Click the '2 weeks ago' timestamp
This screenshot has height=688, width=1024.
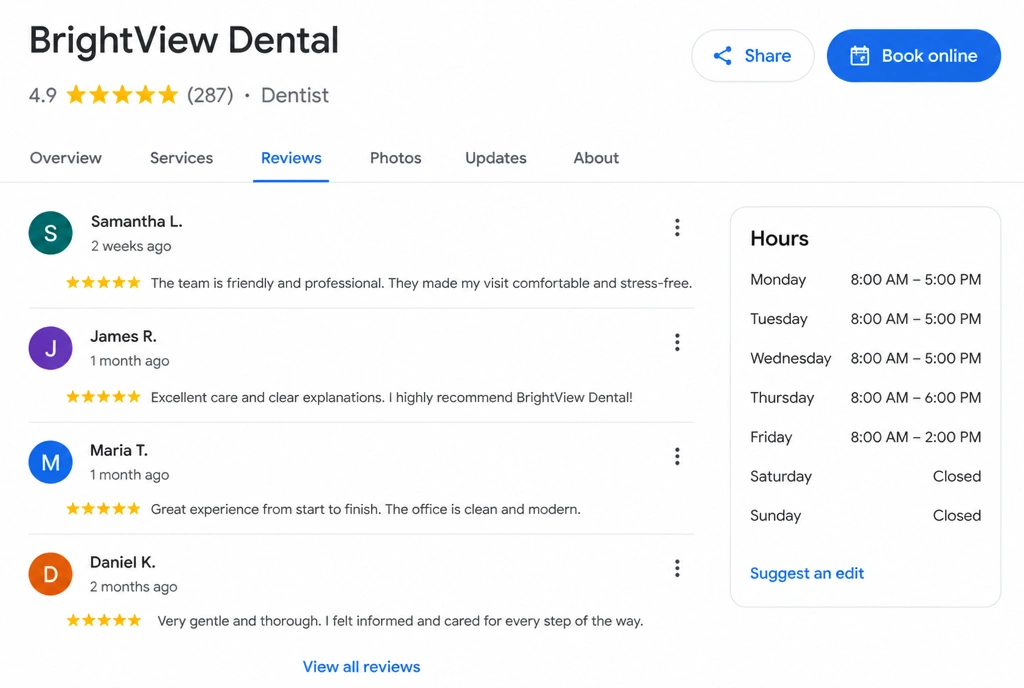click(x=131, y=246)
